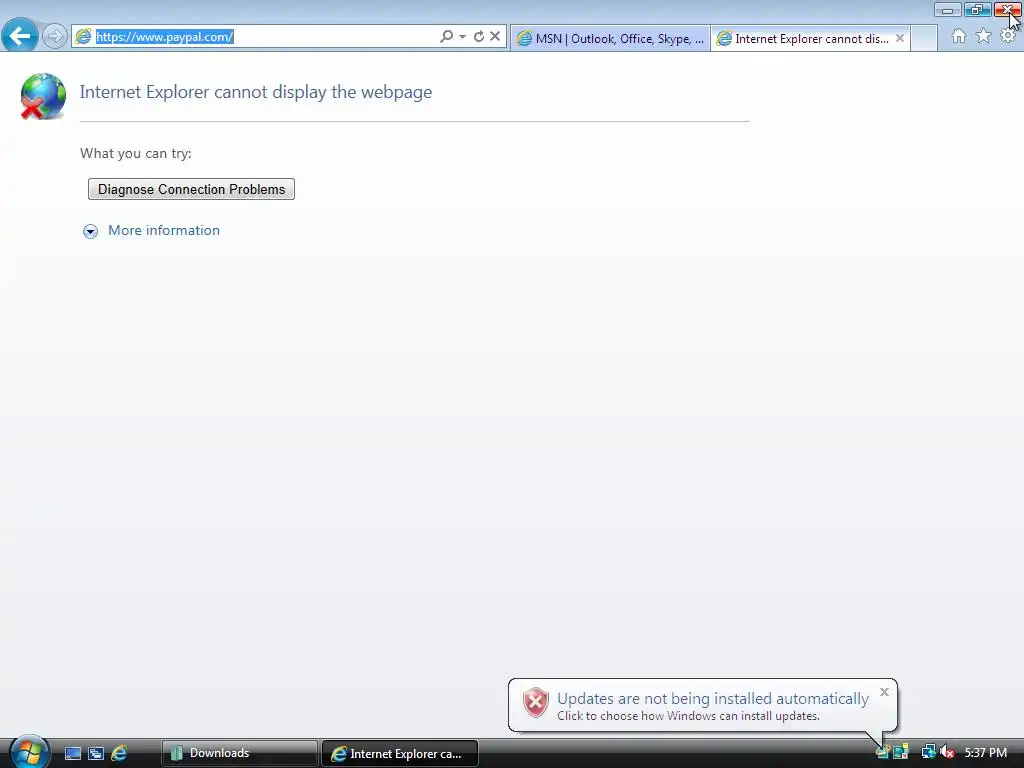Image resolution: width=1024 pixels, height=768 pixels.
Task: Minimize the Internet Explorer window
Action: (947, 10)
